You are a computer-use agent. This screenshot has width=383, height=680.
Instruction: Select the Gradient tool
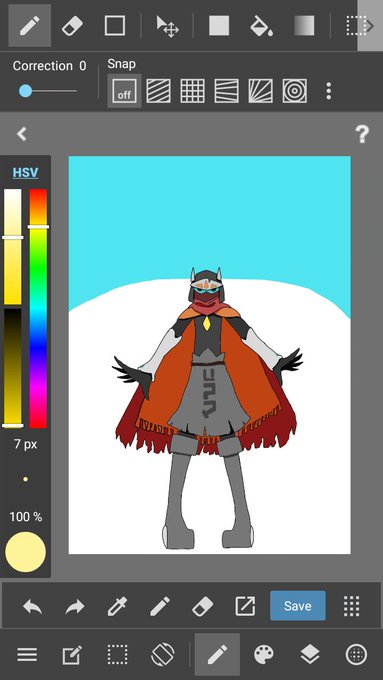tap(304, 26)
